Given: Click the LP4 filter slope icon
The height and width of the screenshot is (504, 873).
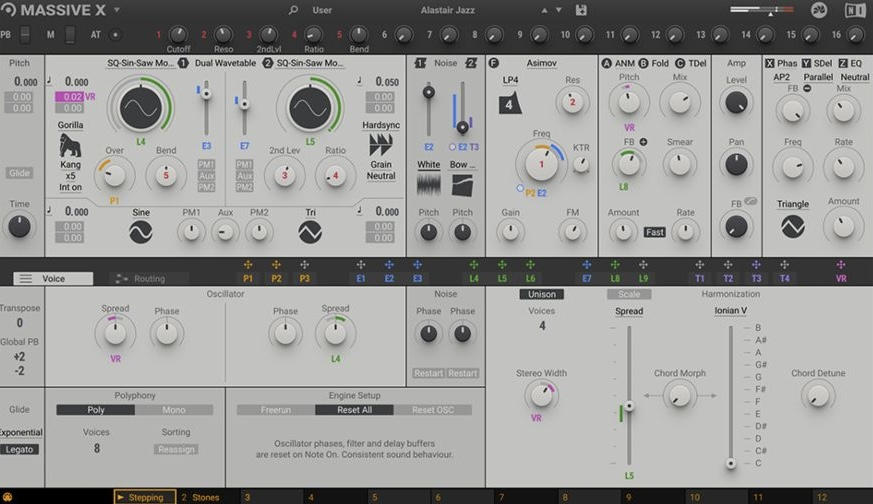Looking at the screenshot, I should coord(510,103).
